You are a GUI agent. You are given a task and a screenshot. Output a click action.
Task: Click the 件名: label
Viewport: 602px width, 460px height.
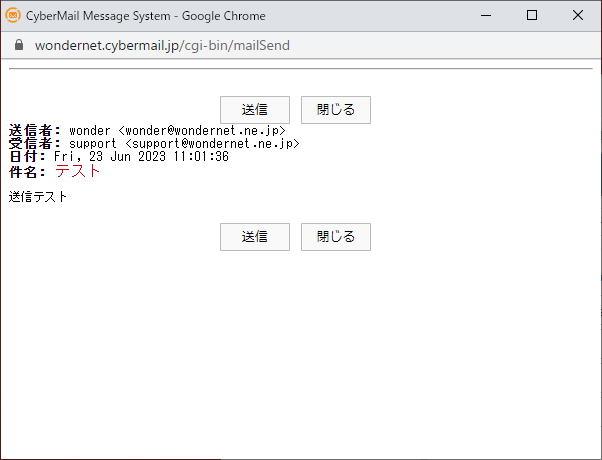point(27,172)
